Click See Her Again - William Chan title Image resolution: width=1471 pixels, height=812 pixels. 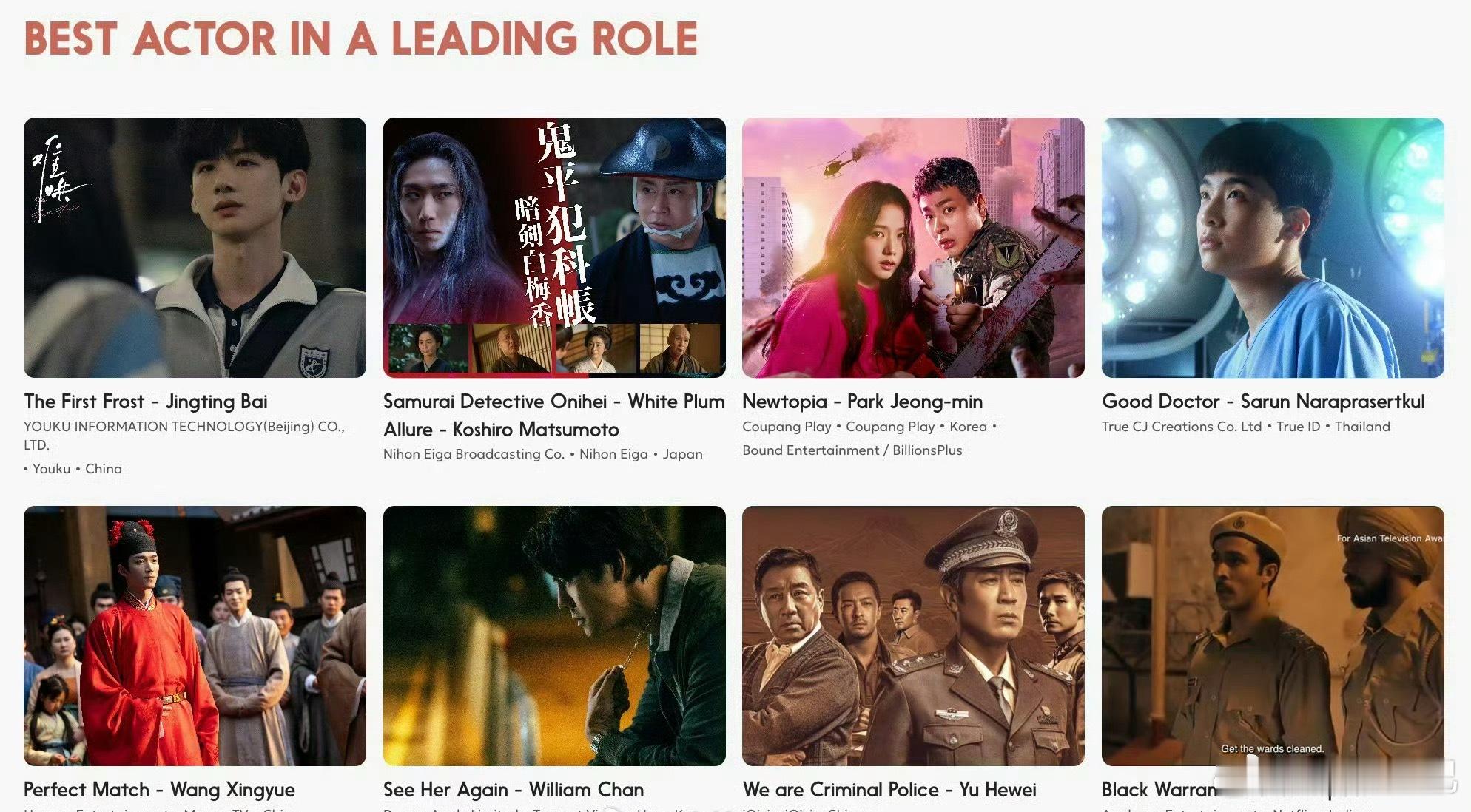(x=514, y=790)
